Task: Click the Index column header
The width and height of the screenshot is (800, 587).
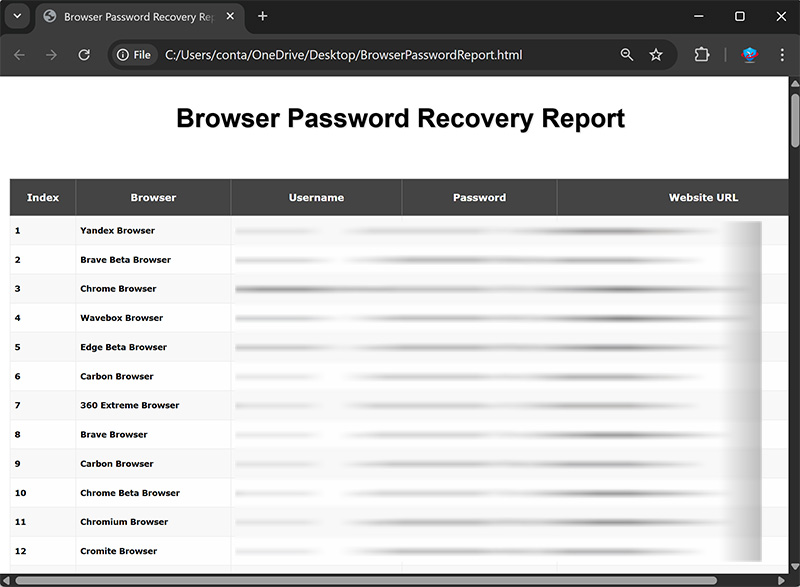Action: point(43,197)
